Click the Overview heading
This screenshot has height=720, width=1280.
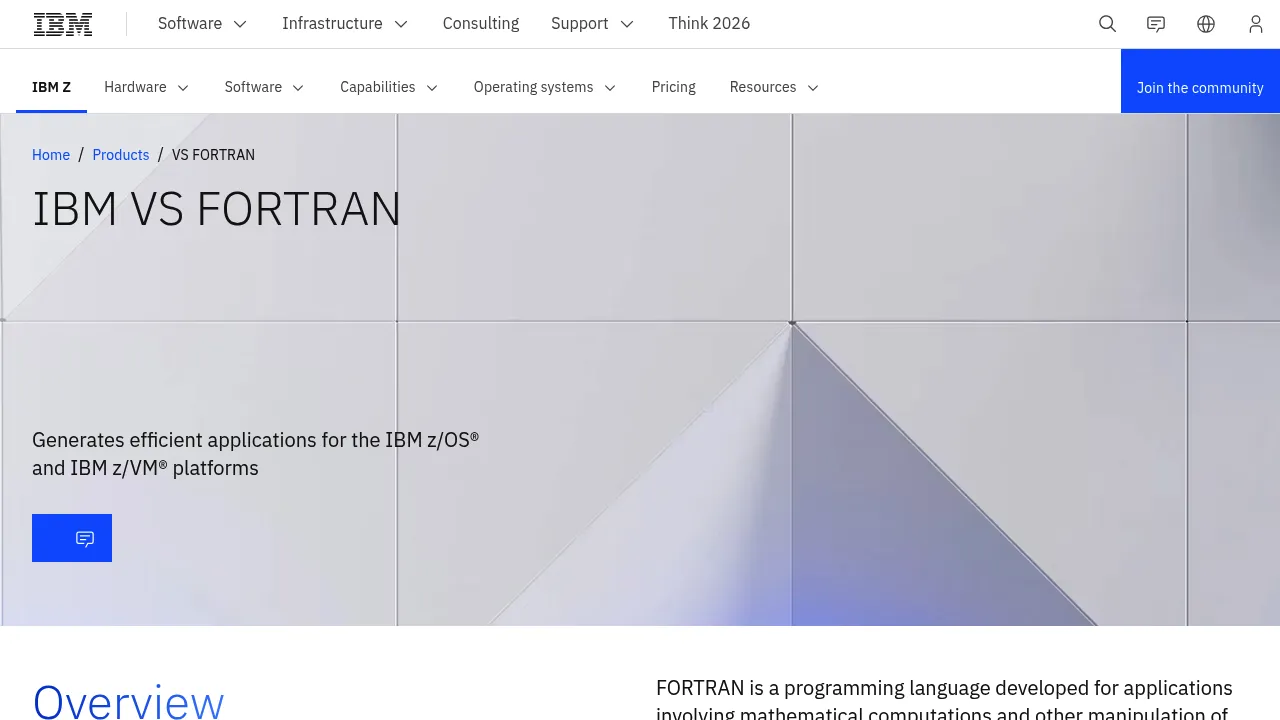tap(128, 702)
